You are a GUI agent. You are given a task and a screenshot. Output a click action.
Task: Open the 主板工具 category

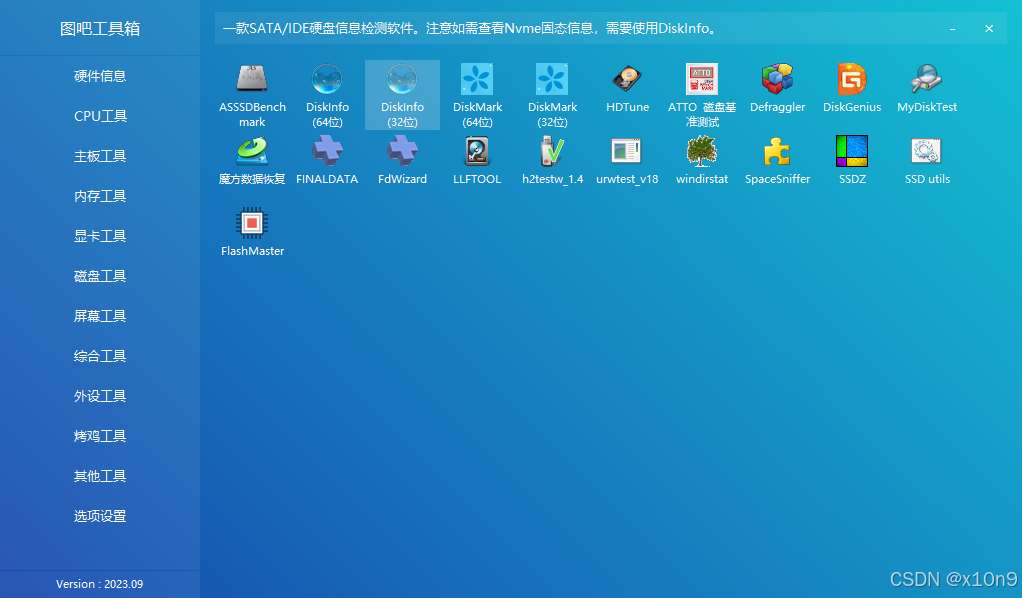click(x=100, y=156)
